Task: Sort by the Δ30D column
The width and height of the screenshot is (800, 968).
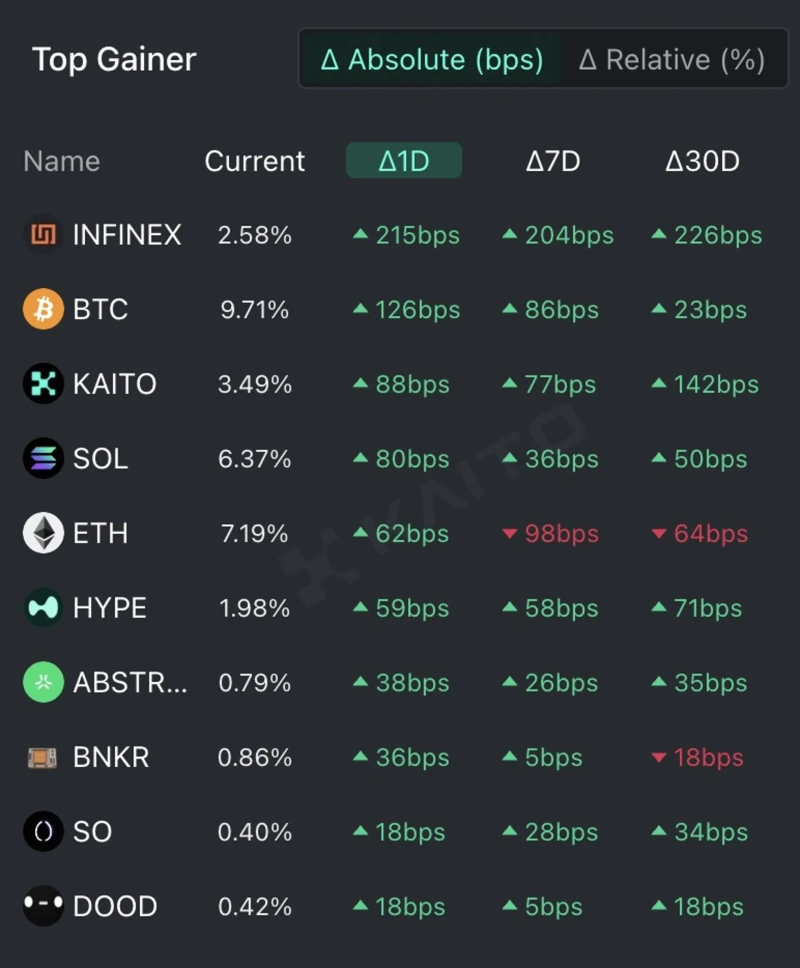Action: pos(702,161)
